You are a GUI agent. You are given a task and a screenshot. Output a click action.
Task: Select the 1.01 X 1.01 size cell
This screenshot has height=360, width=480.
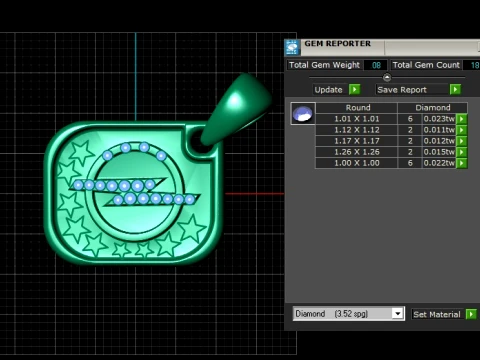point(356,119)
